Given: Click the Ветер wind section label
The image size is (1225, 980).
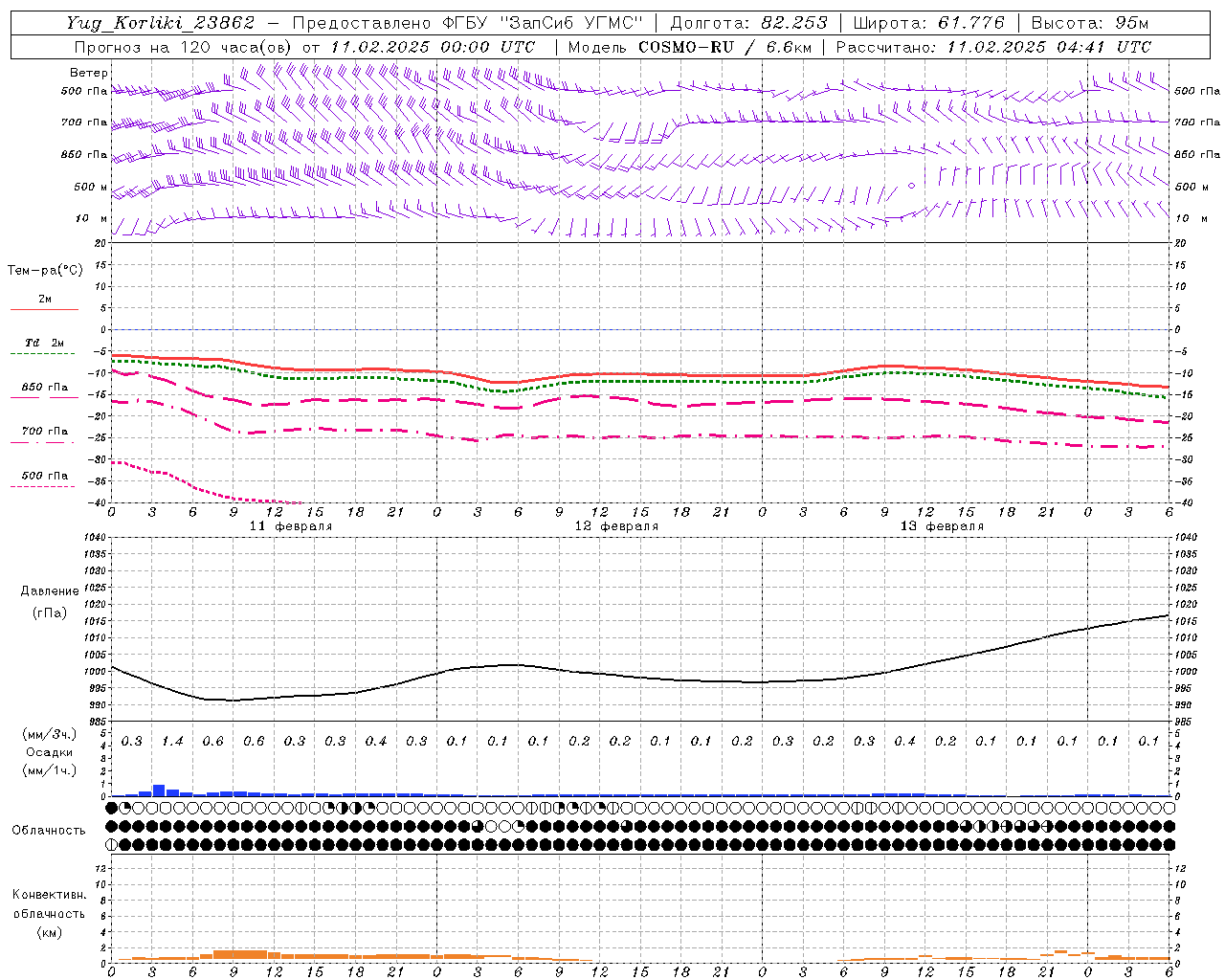Looking at the screenshot, I should [89, 73].
